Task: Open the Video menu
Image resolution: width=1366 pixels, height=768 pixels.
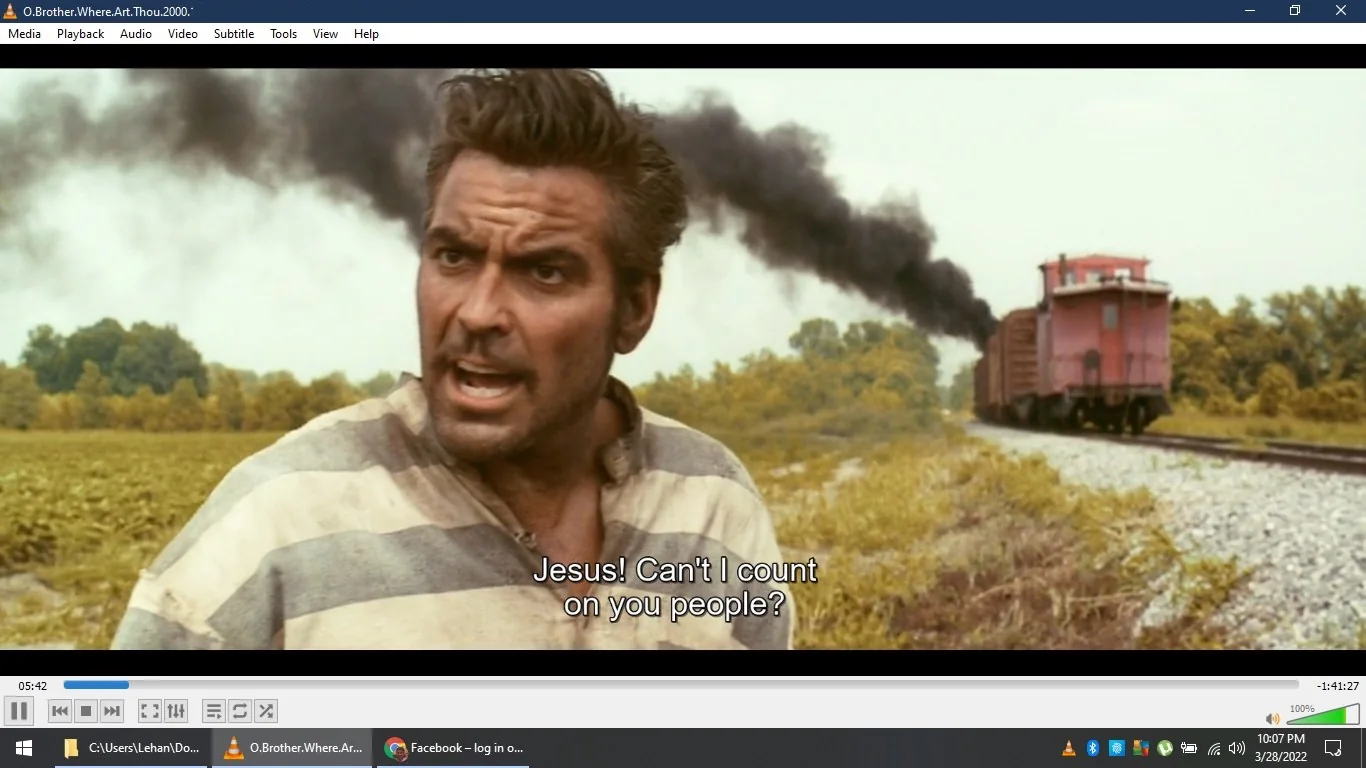Action: (183, 34)
